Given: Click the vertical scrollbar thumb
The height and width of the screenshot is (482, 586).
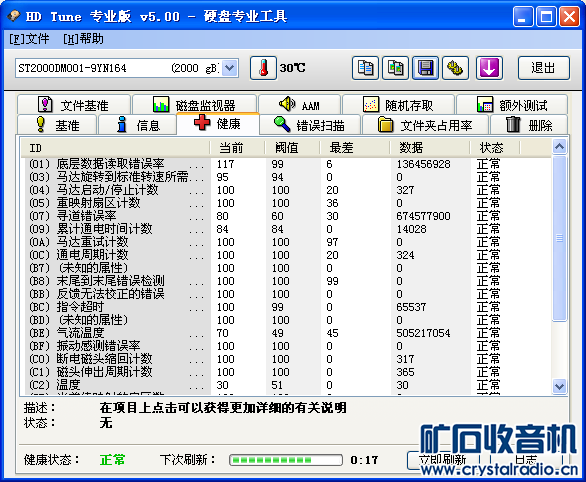Looking at the screenshot, I should pyautogui.click(x=559, y=238).
